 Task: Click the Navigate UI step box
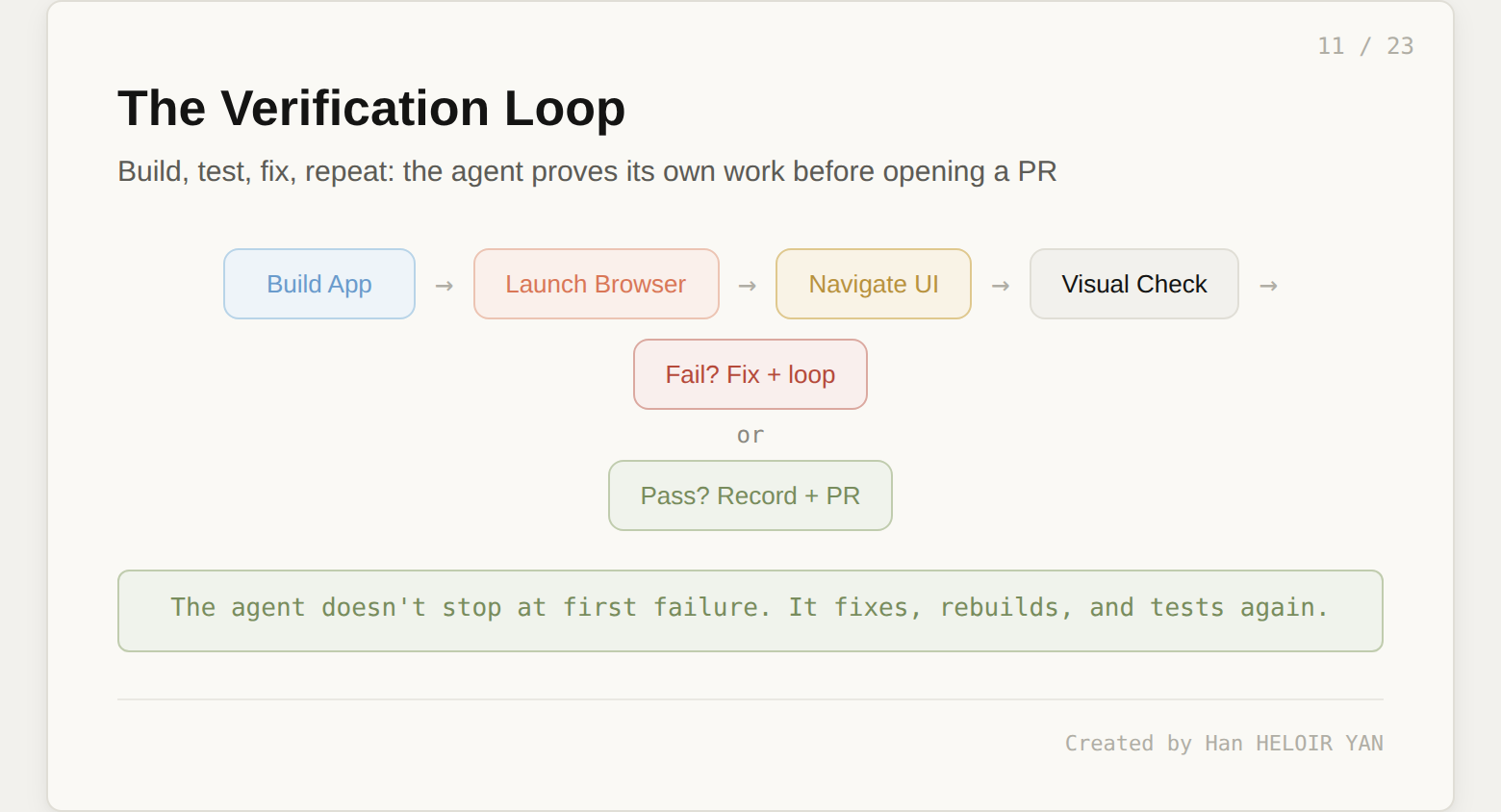tap(873, 284)
